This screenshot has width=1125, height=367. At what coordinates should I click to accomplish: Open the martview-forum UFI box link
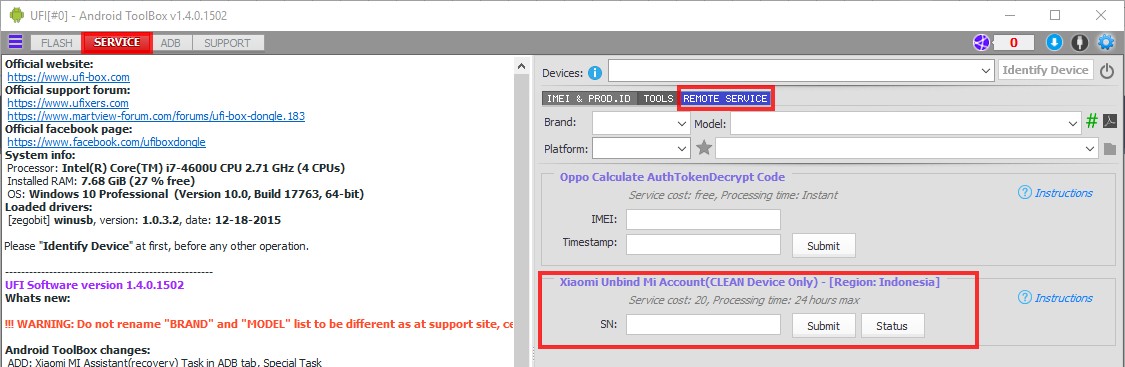click(156, 115)
